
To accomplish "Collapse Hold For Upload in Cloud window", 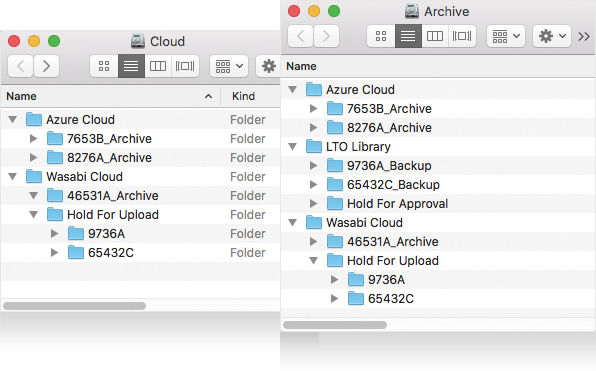I will tap(33, 215).
